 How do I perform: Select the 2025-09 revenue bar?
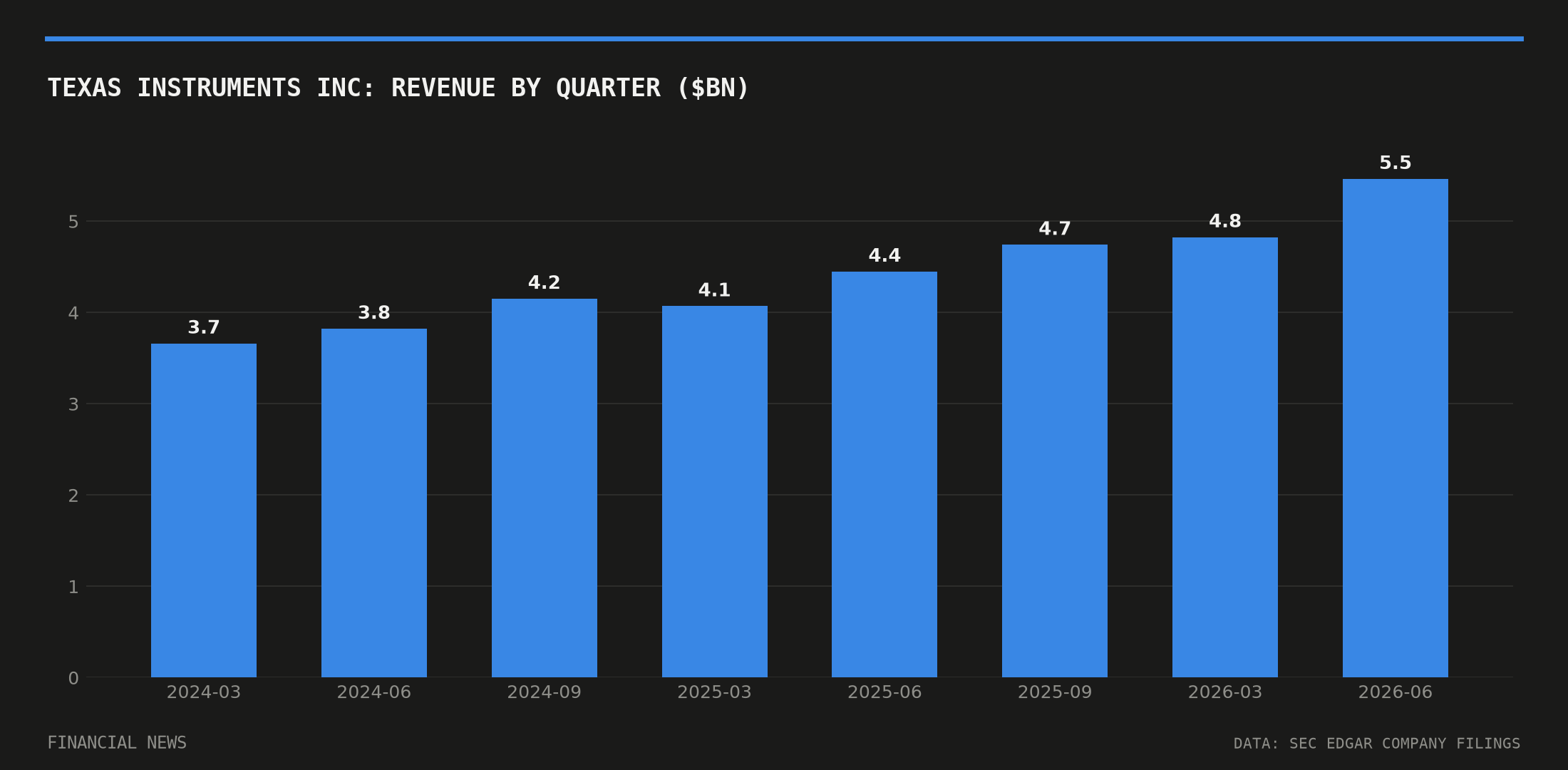pos(1055,461)
